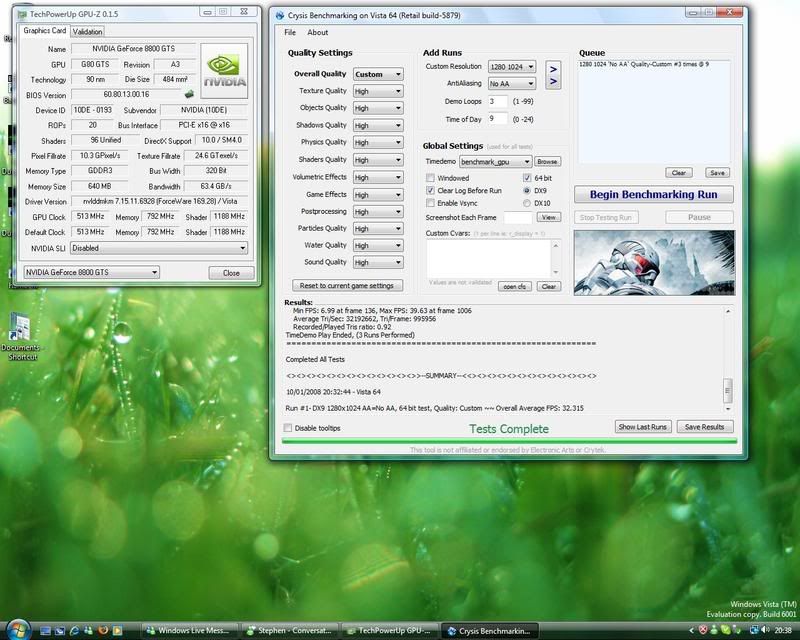Select the Graphics Card tab in GPU-Z

(x=44, y=31)
